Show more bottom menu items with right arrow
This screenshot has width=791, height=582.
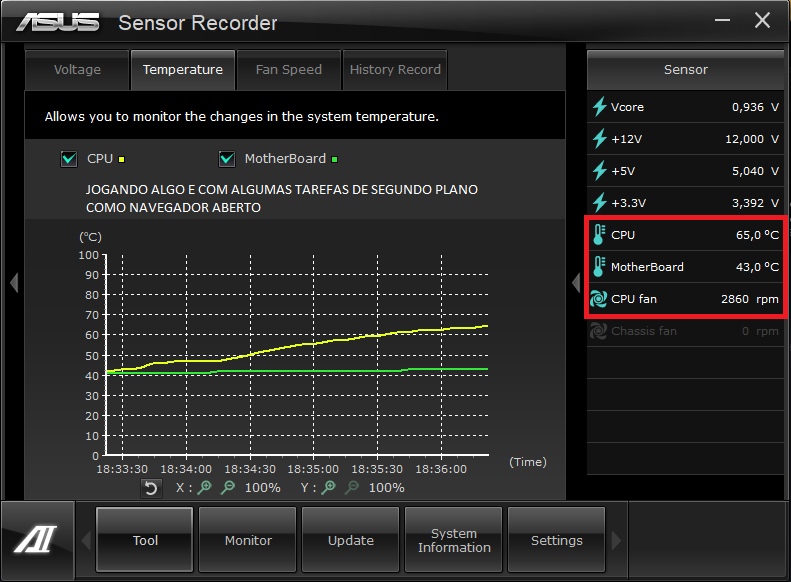(x=616, y=541)
